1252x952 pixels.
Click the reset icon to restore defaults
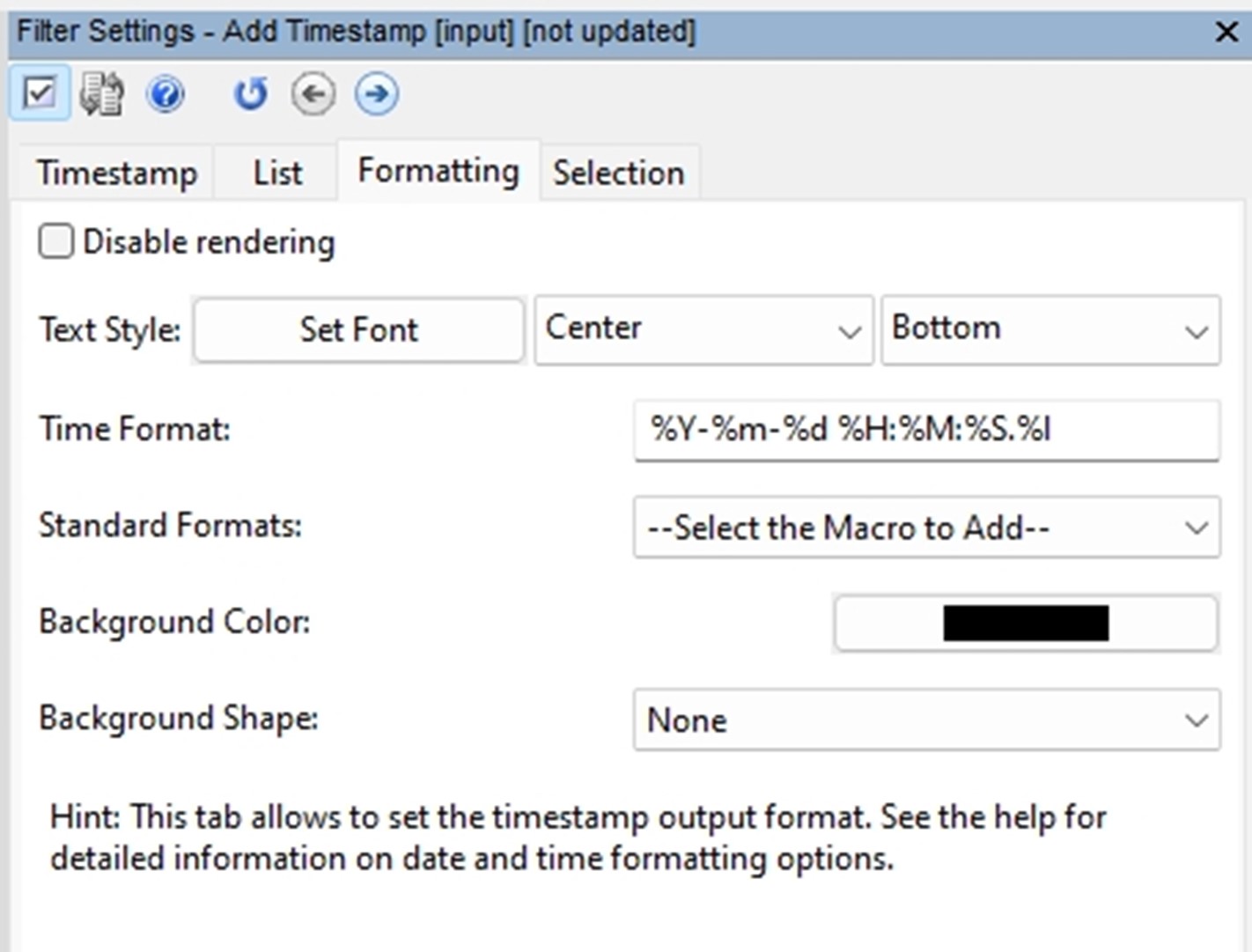click(249, 92)
